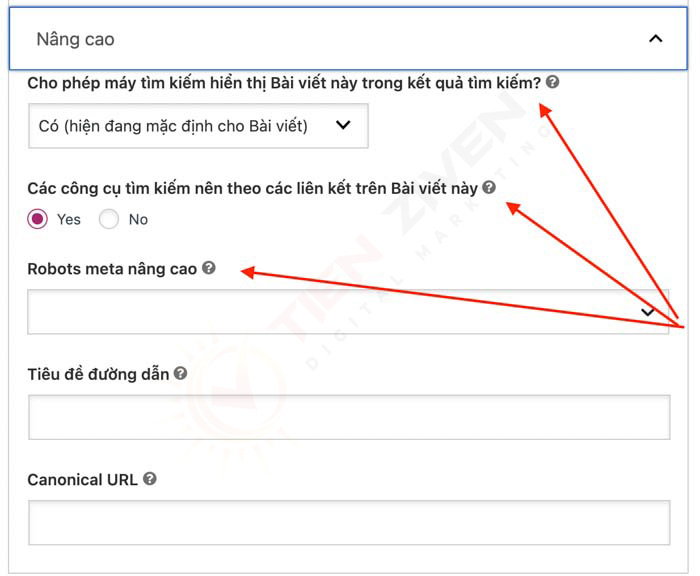
Task: Open help icon next to Canonical URL
Action: (150, 479)
